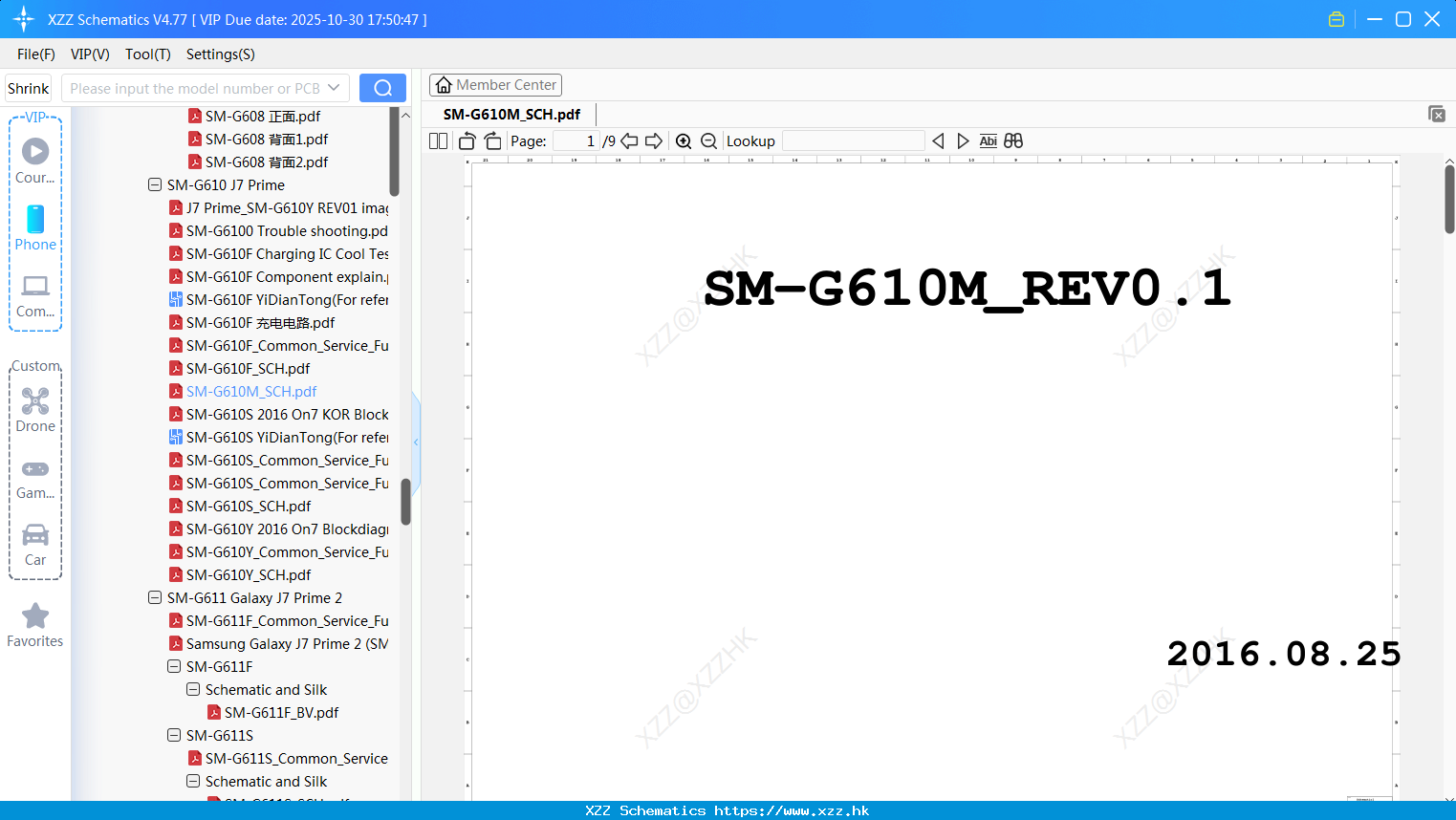1456x820 pixels.
Task: Open model number dropdown arrow
Action: [x=334, y=88]
